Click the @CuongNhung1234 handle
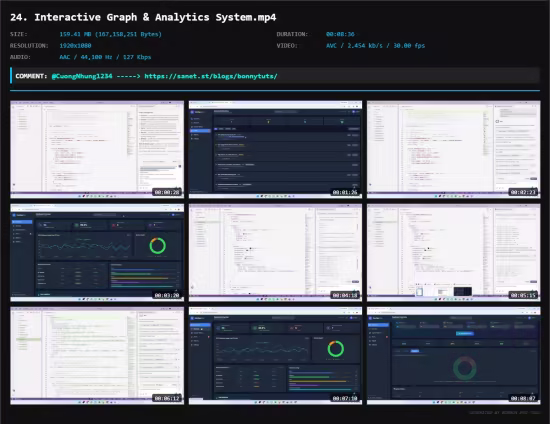The image size is (550, 424). pyautogui.click(x=82, y=76)
